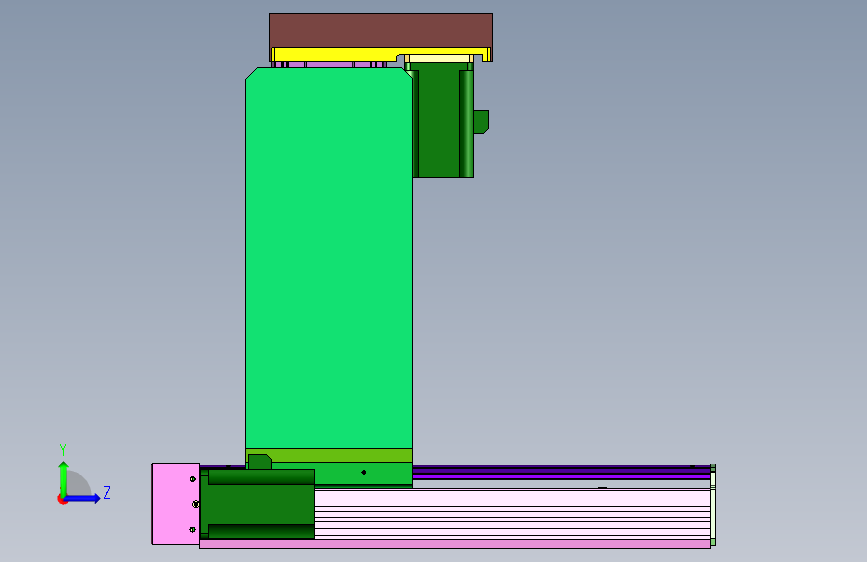The height and width of the screenshot is (562, 867).
Task: Select the pink base strip along the bottom
Action: click(455, 544)
